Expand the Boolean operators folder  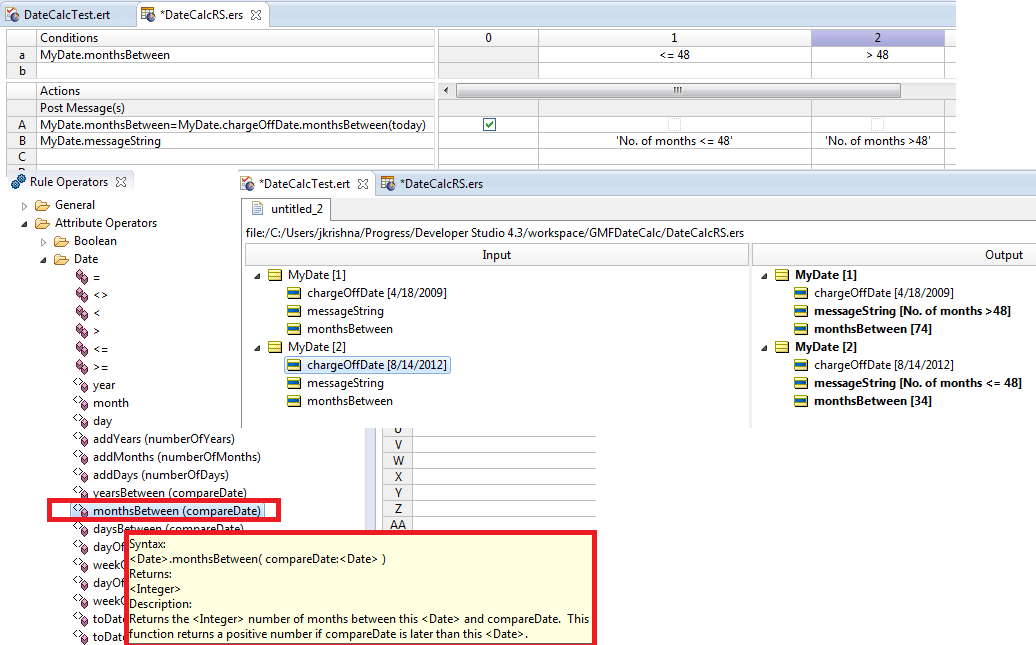(x=44, y=242)
